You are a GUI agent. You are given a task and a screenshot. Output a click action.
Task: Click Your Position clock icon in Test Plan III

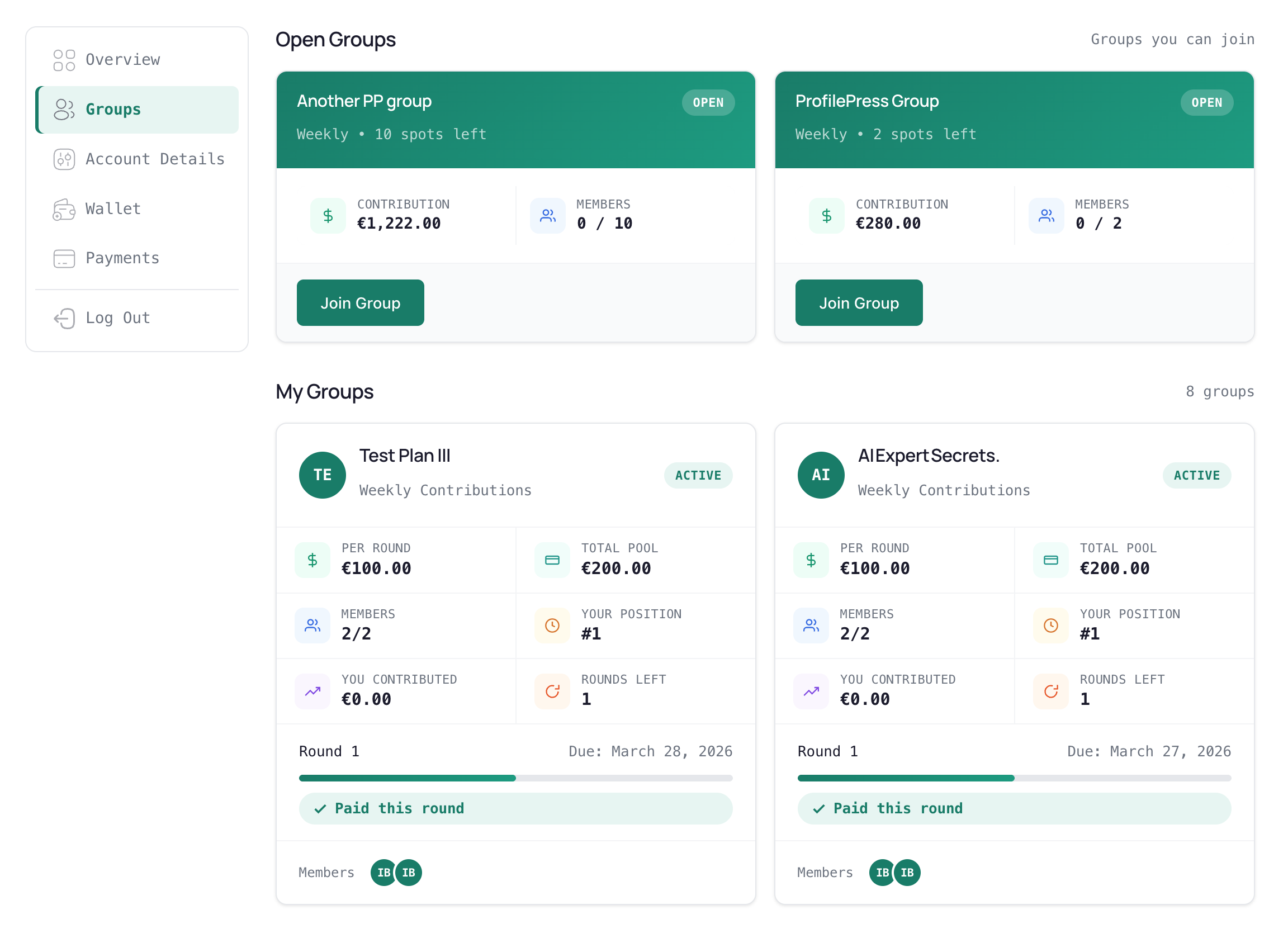(x=552, y=625)
